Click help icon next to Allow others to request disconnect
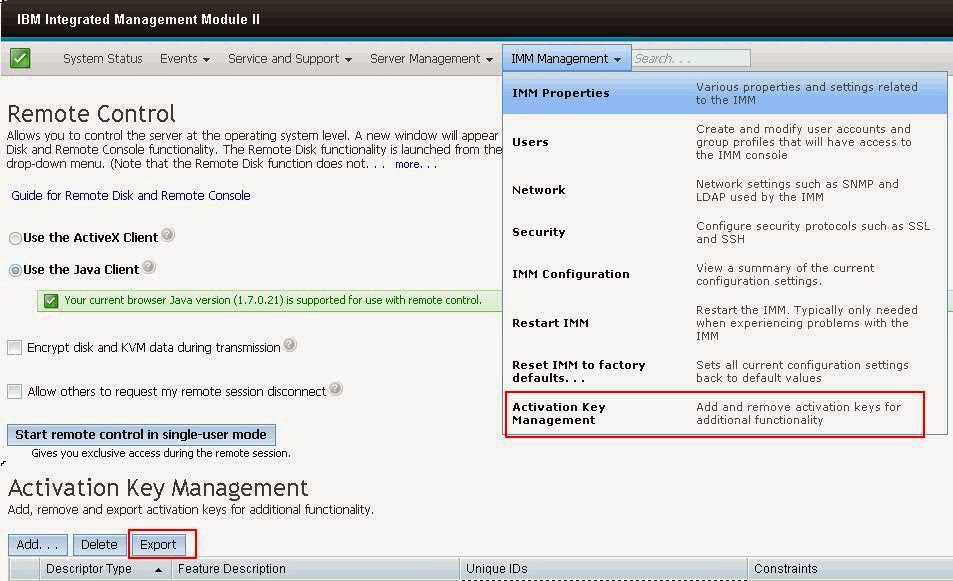The width and height of the screenshot is (953, 581). (x=335, y=388)
